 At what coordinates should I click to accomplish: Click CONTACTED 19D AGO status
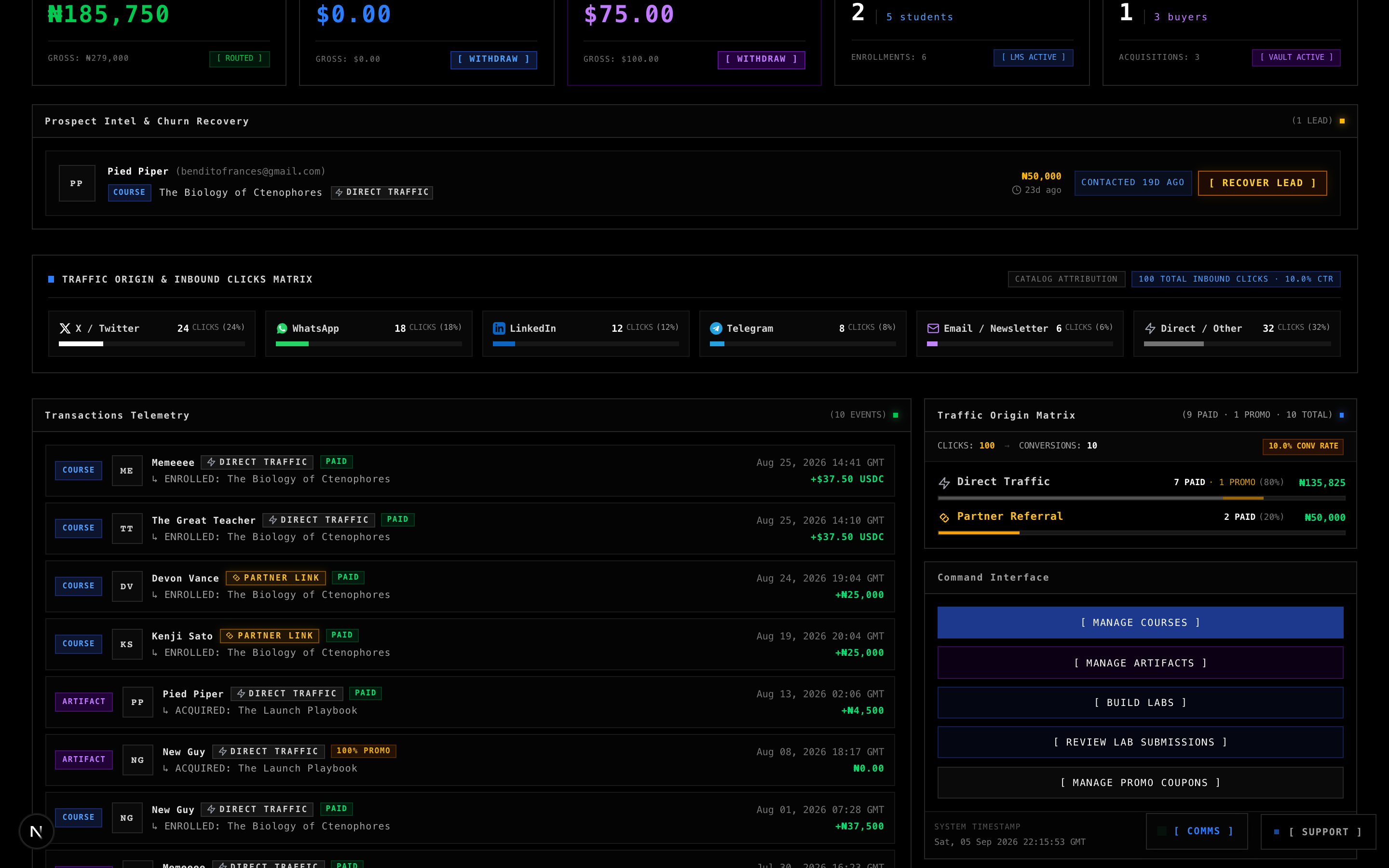pos(1132,183)
